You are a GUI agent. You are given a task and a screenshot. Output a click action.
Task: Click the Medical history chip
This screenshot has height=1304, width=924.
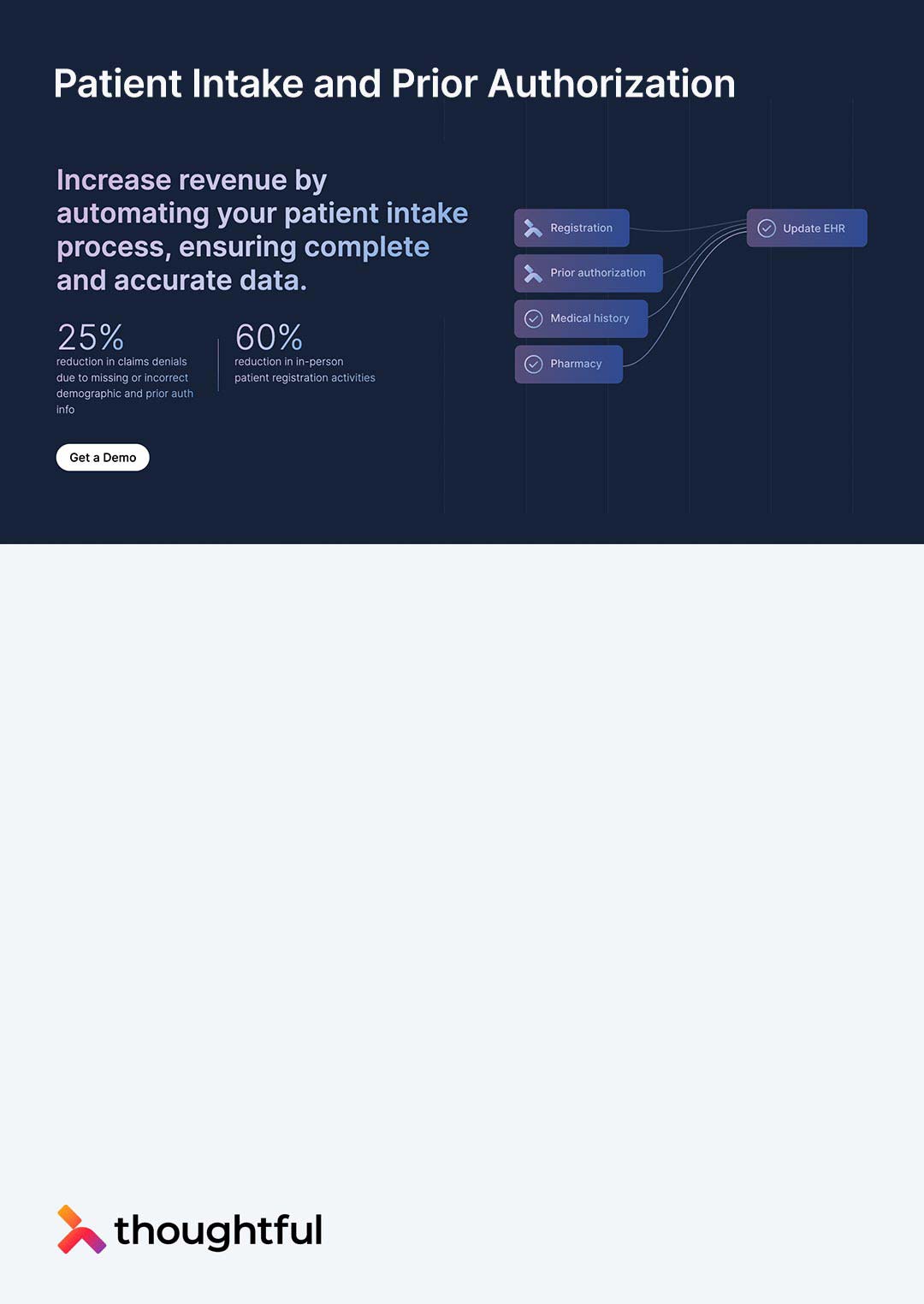pyautogui.click(x=580, y=318)
